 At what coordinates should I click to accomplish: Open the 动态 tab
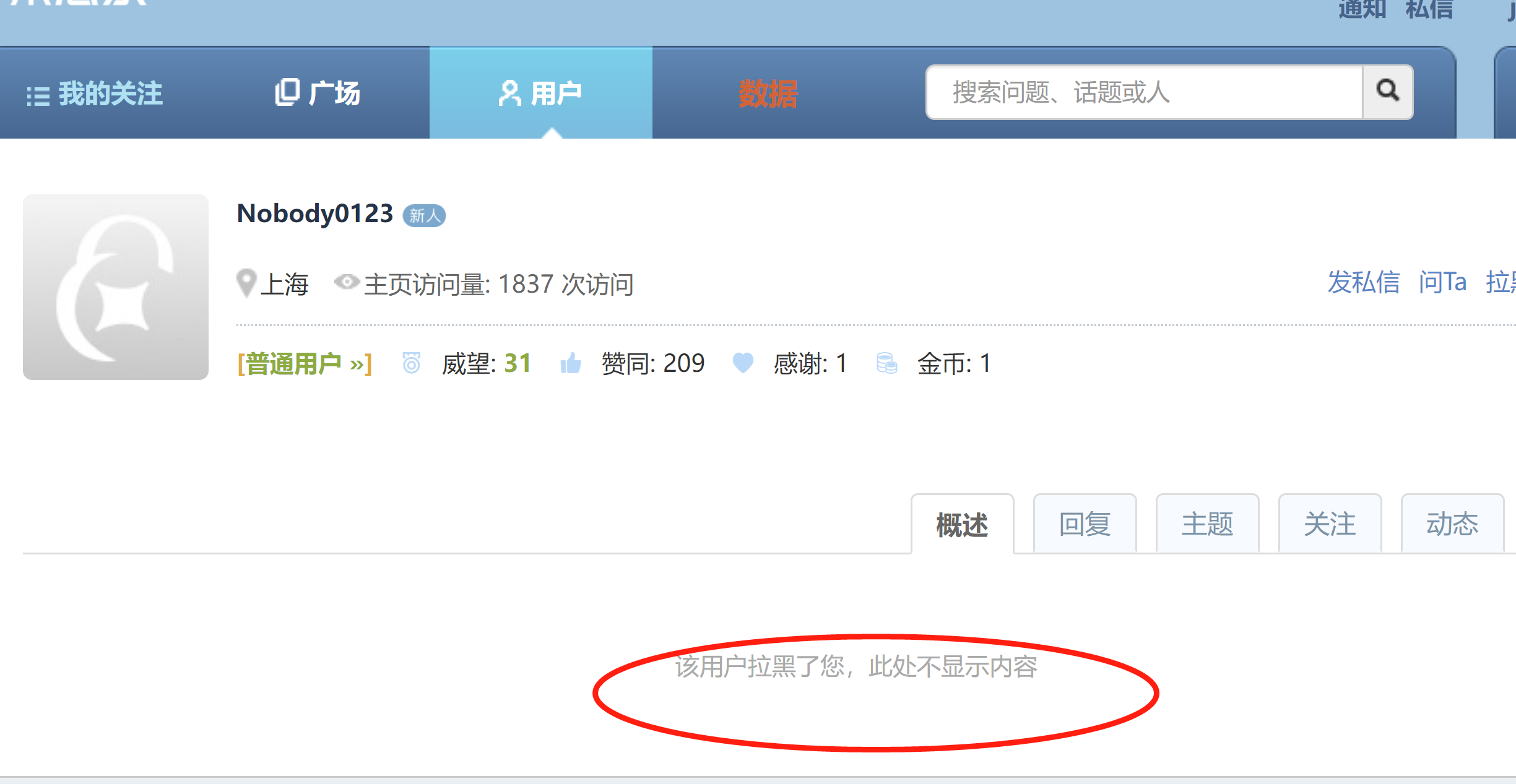click(1452, 524)
